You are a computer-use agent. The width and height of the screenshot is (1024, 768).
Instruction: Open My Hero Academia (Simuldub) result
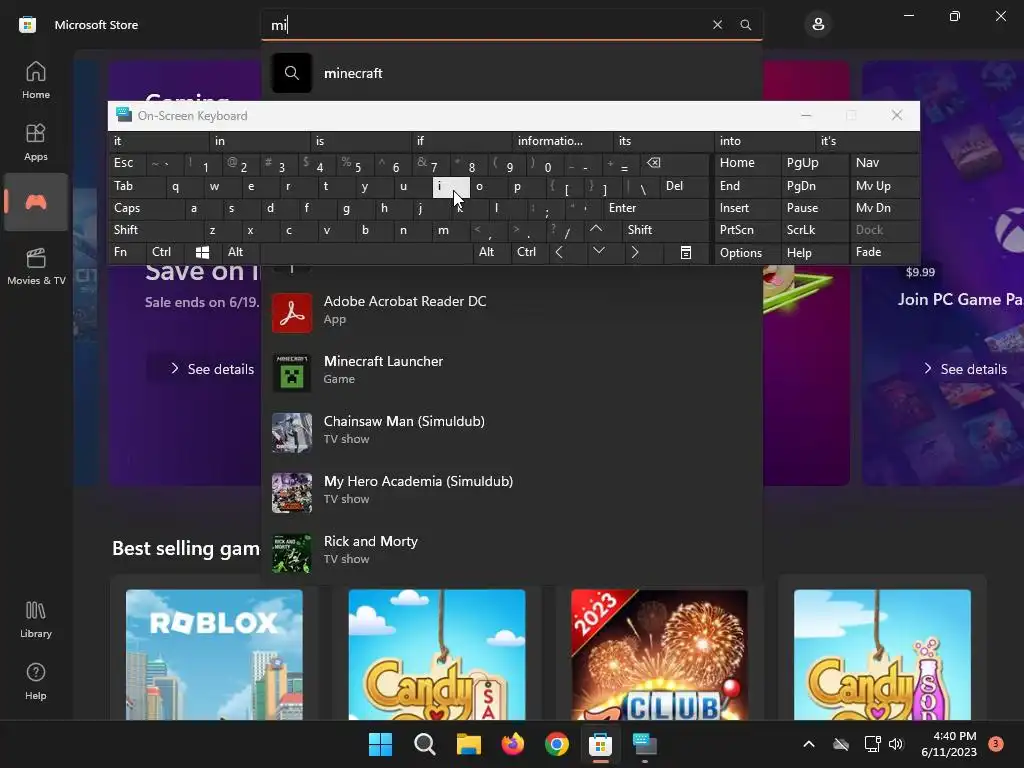click(511, 492)
